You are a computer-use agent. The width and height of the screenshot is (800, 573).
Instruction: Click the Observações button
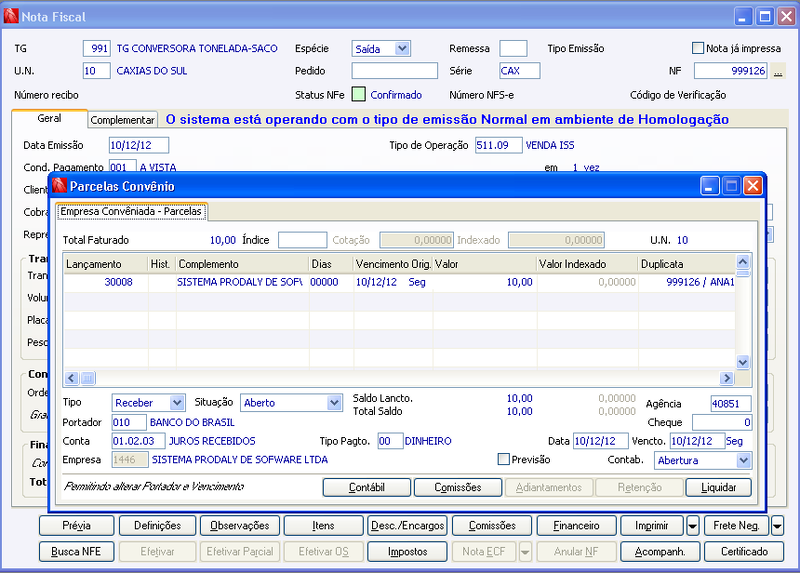tap(240, 525)
